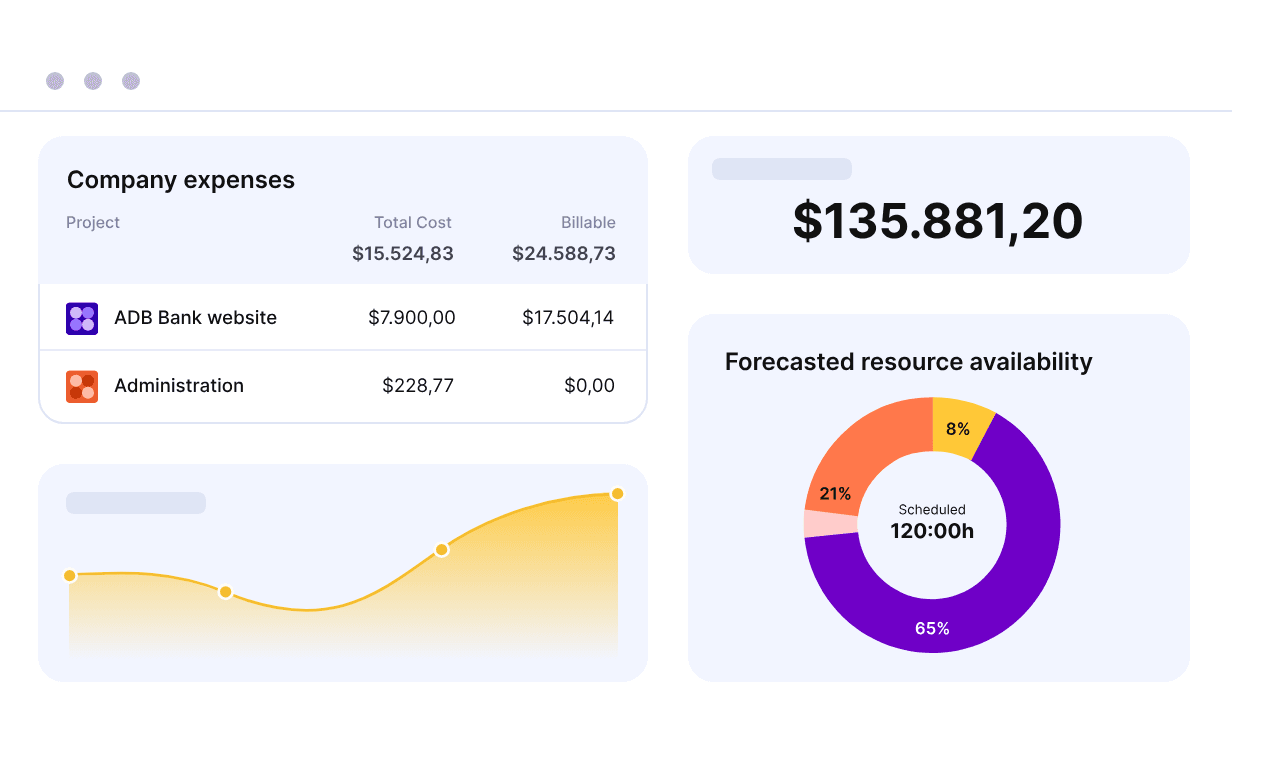Select the ADB Bank website project name

point(195,318)
